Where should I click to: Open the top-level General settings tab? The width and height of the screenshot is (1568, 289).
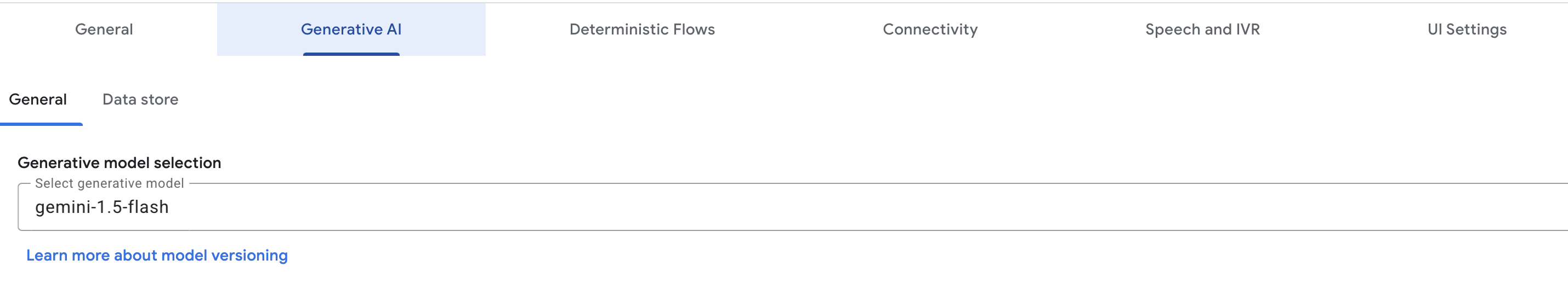pyautogui.click(x=104, y=29)
